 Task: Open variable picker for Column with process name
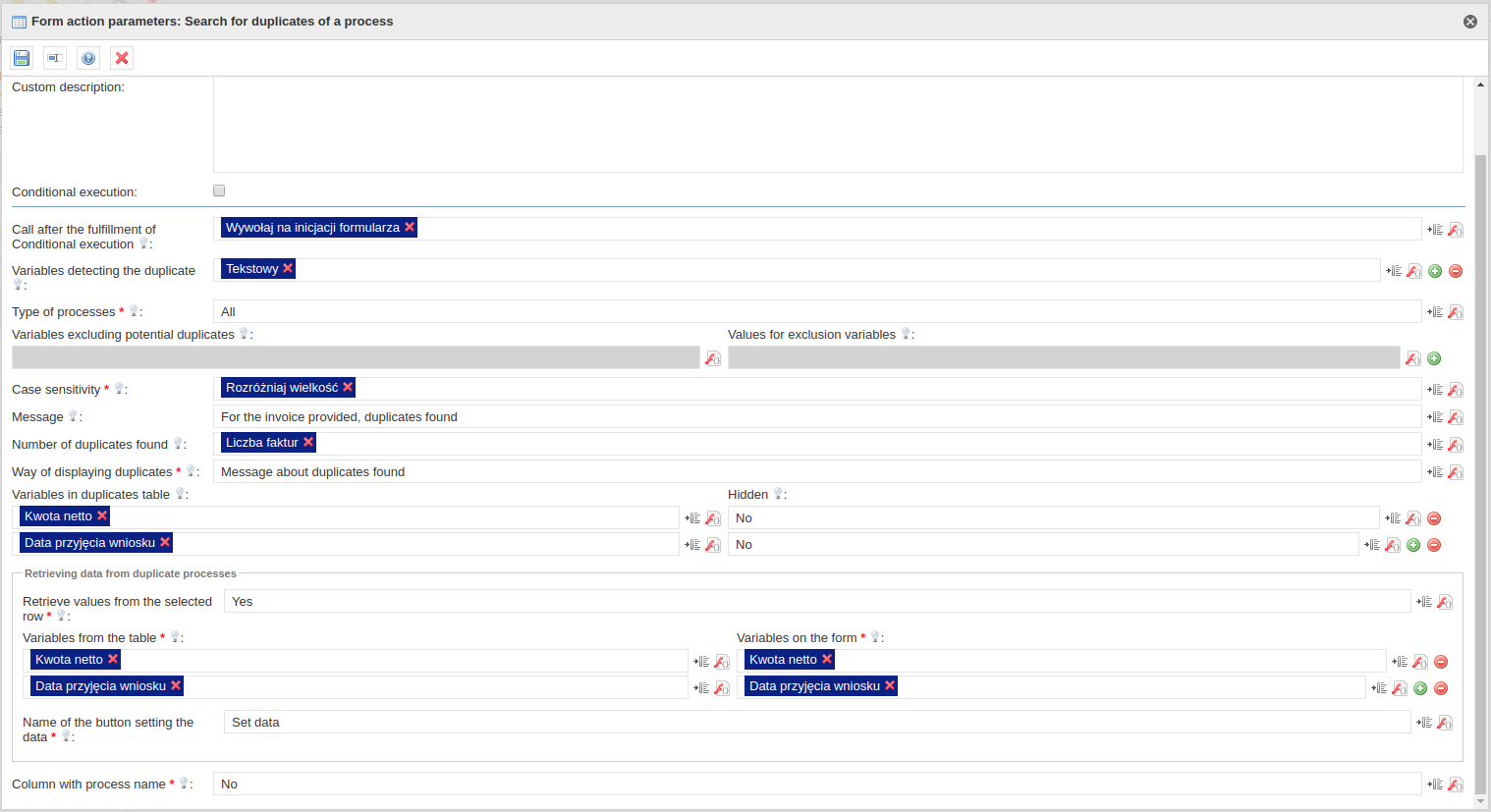(x=1435, y=785)
